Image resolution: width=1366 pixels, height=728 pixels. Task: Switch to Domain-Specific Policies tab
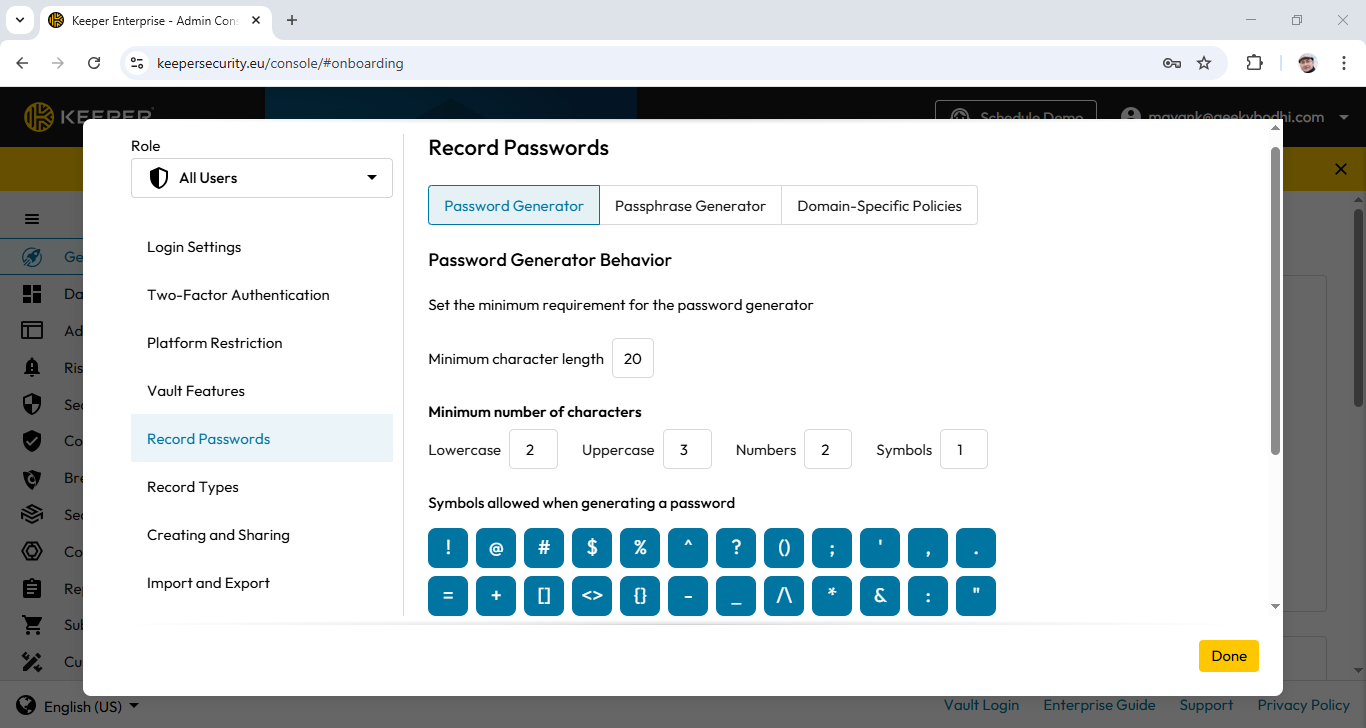point(879,205)
